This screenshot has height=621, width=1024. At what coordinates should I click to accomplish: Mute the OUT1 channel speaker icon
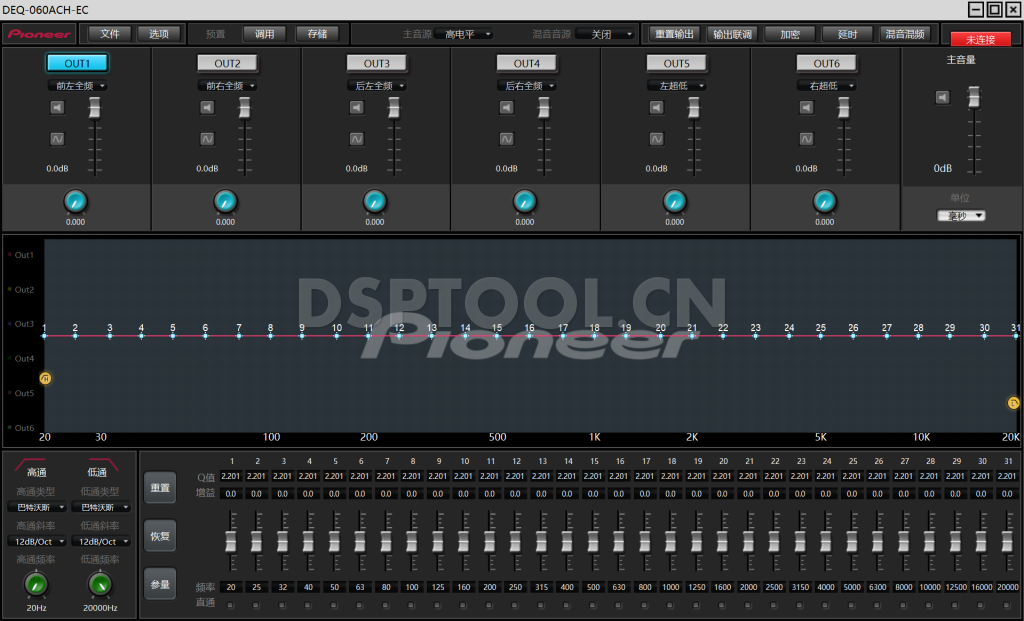57,108
